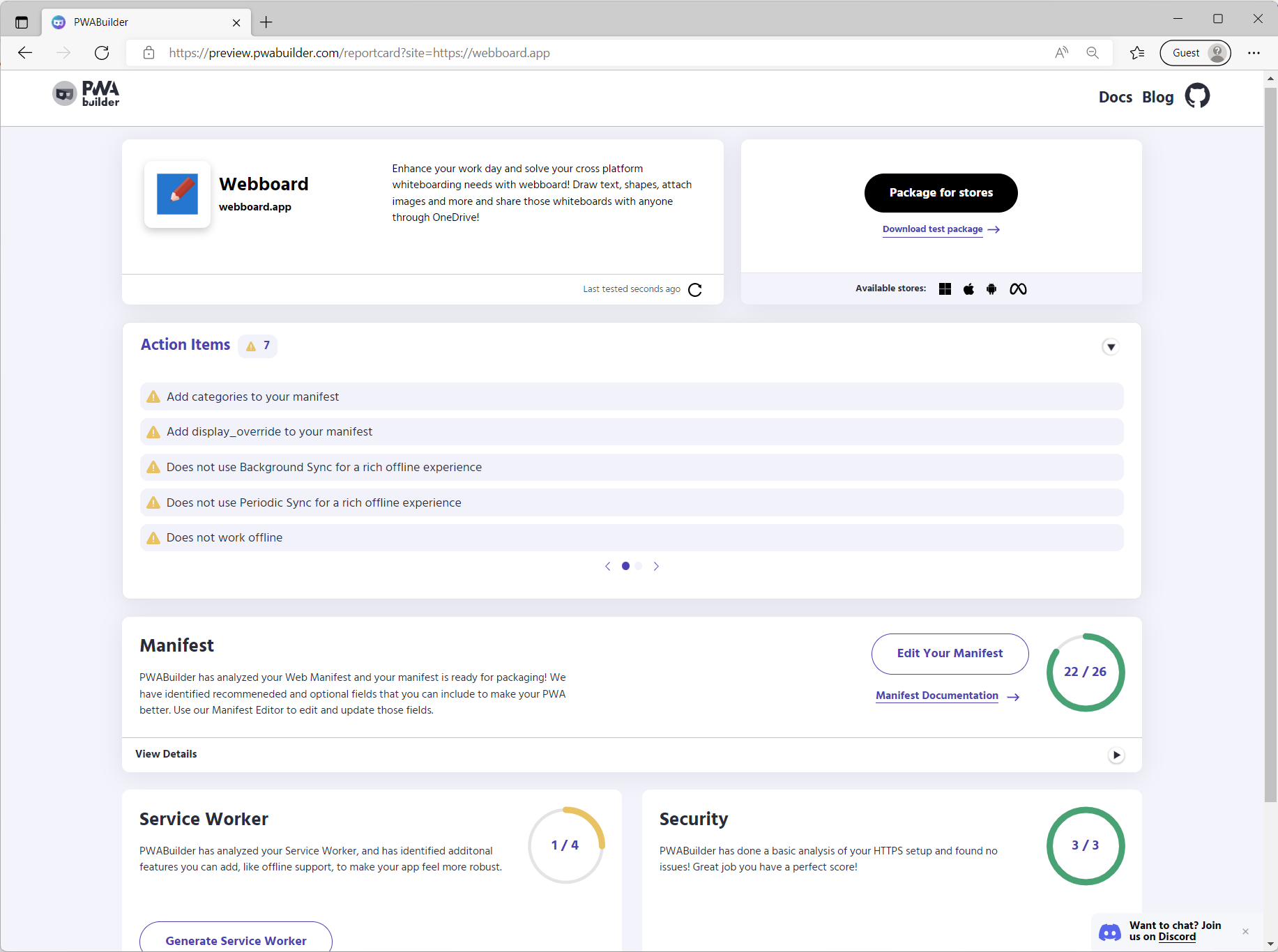Open the browser zoom control
The width and height of the screenshot is (1278, 952).
[1093, 53]
